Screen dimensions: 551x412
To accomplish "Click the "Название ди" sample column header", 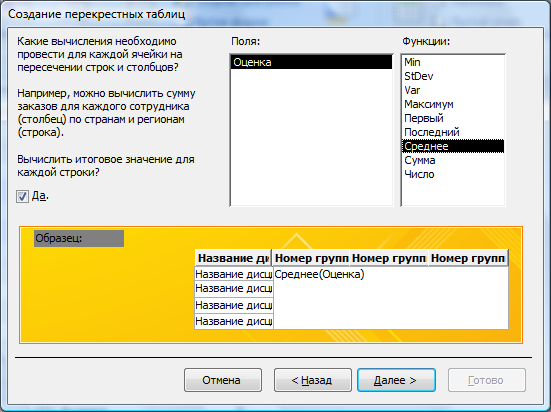I will click(x=233, y=258).
